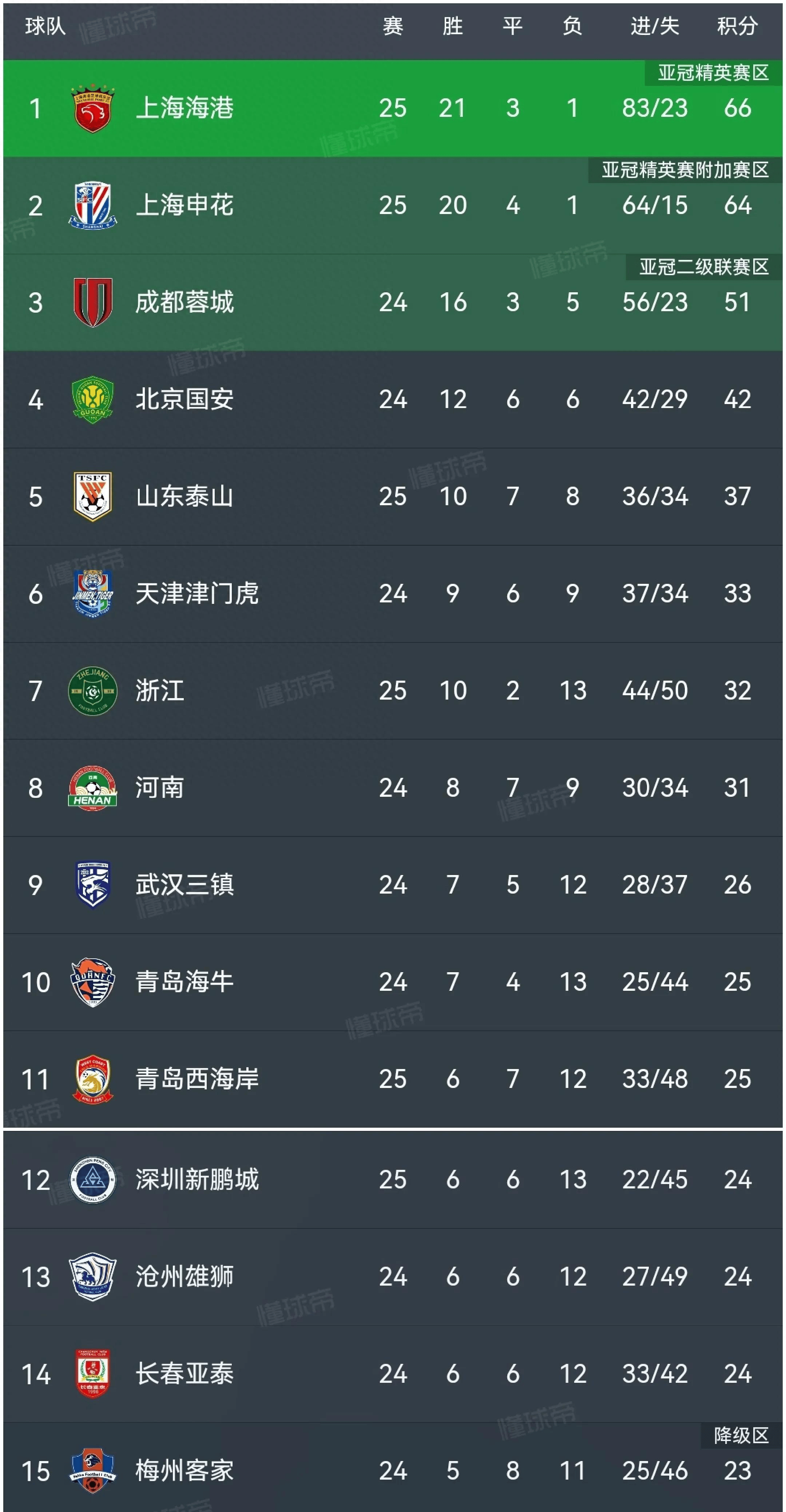Click the 亚冠精英赛区 zone label
The height and width of the screenshot is (1512, 786).
click(713, 72)
